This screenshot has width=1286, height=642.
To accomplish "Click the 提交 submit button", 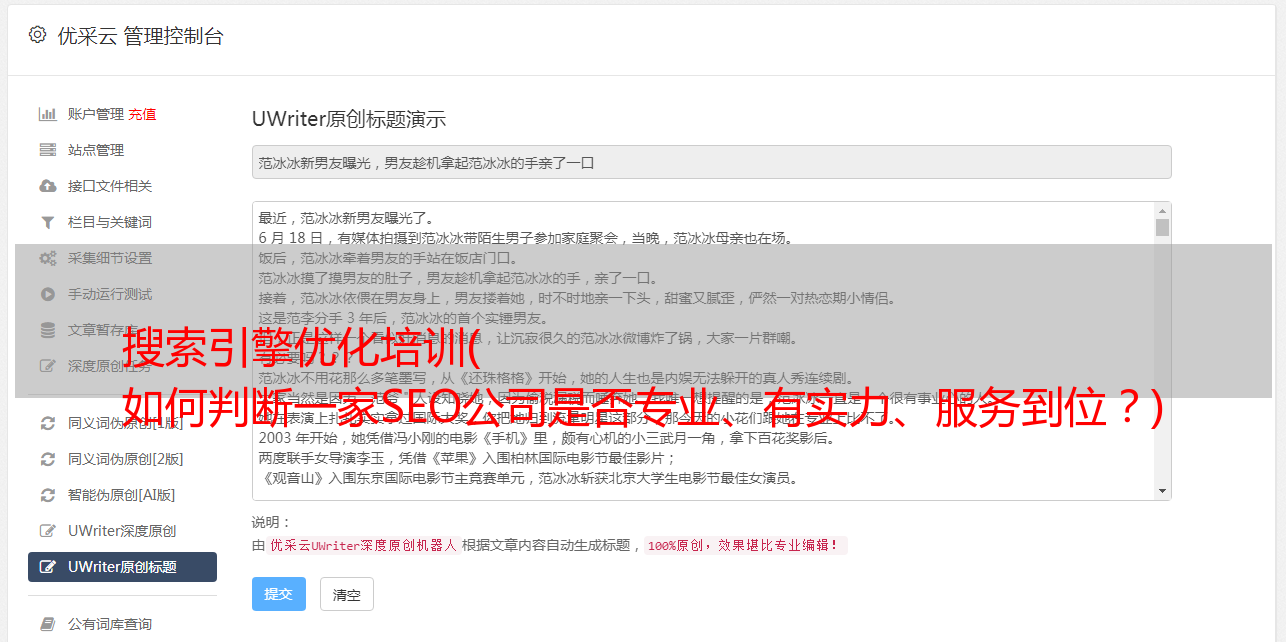I will 279,594.
